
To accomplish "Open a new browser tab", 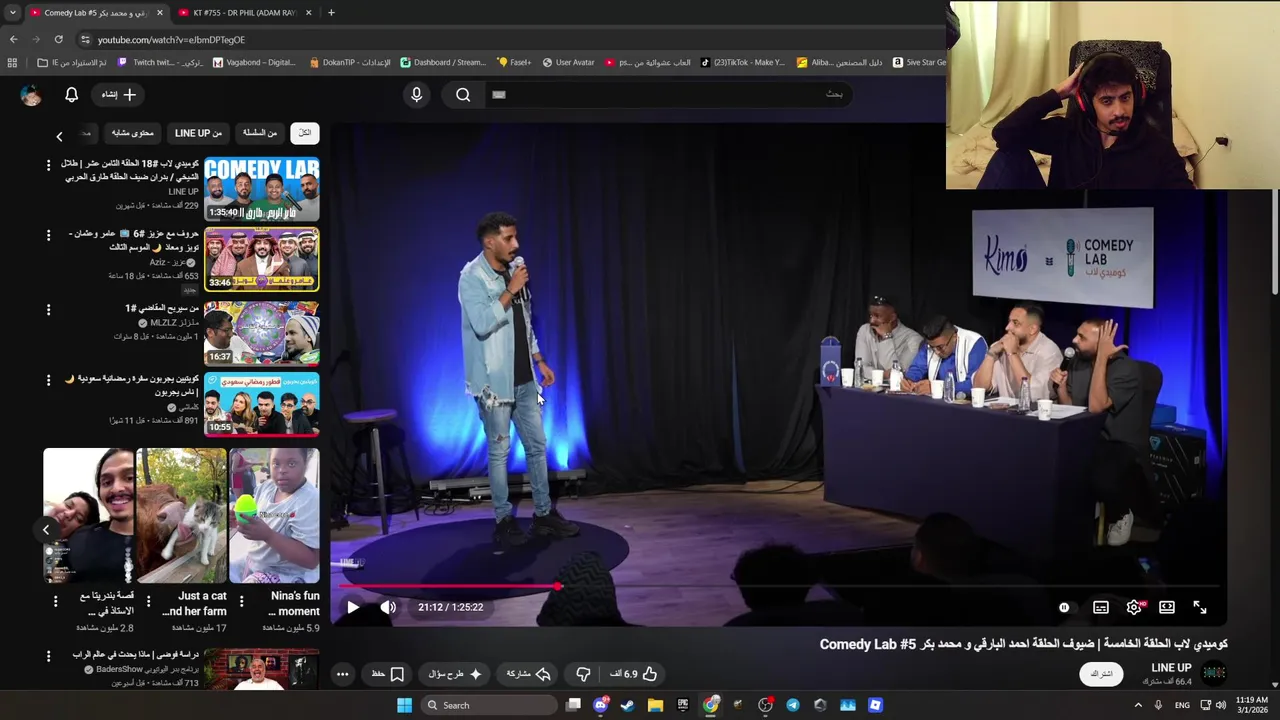I will click(331, 13).
